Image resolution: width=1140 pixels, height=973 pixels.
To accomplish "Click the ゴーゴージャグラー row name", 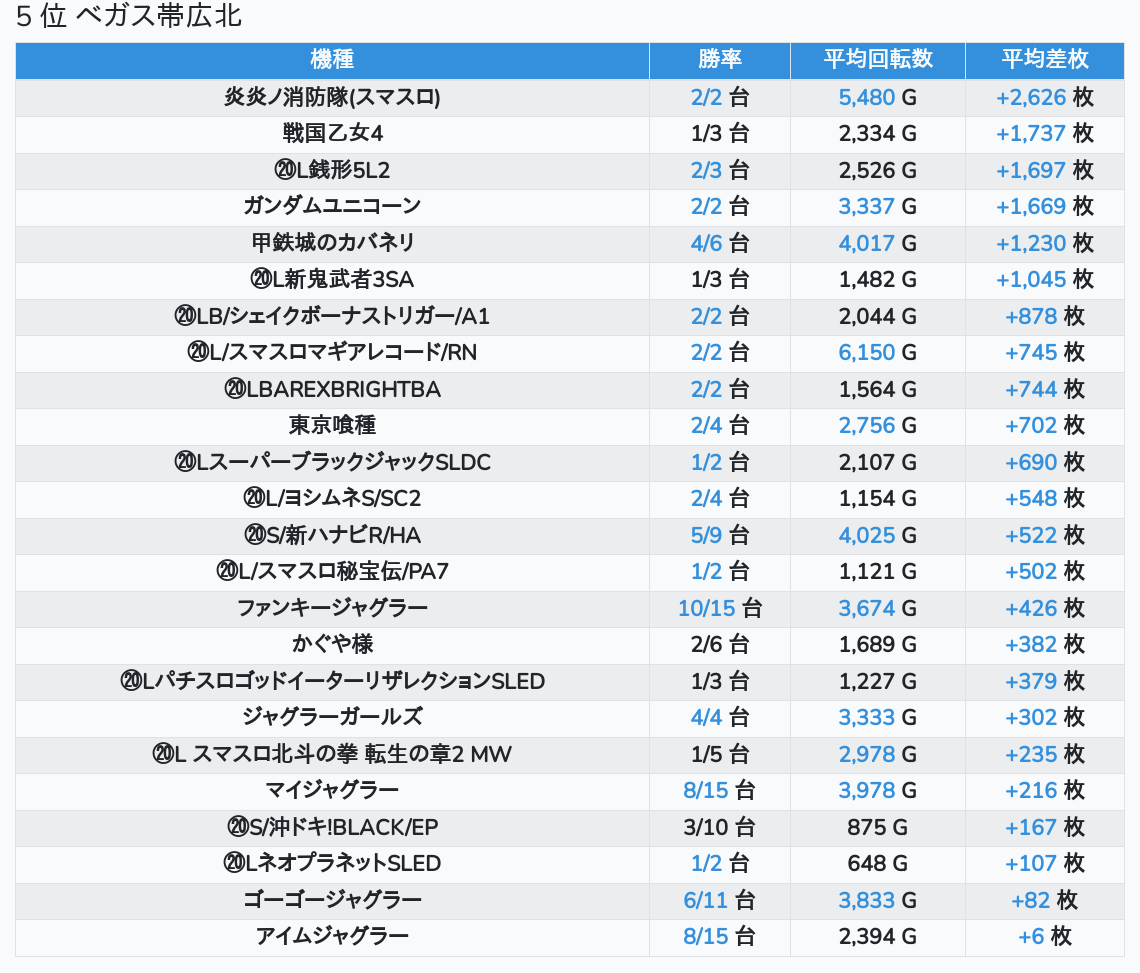I will pyautogui.click(x=333, y=899).
